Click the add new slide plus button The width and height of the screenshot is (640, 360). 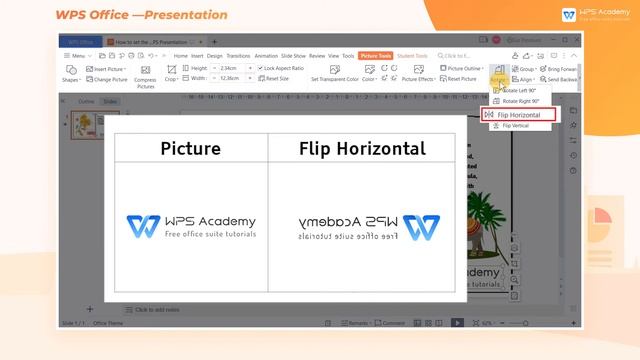[90, 309]
